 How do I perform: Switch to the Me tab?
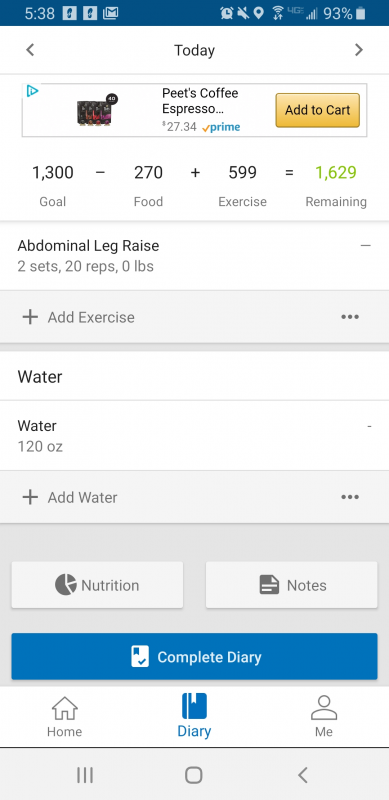(x=324, y=716)
